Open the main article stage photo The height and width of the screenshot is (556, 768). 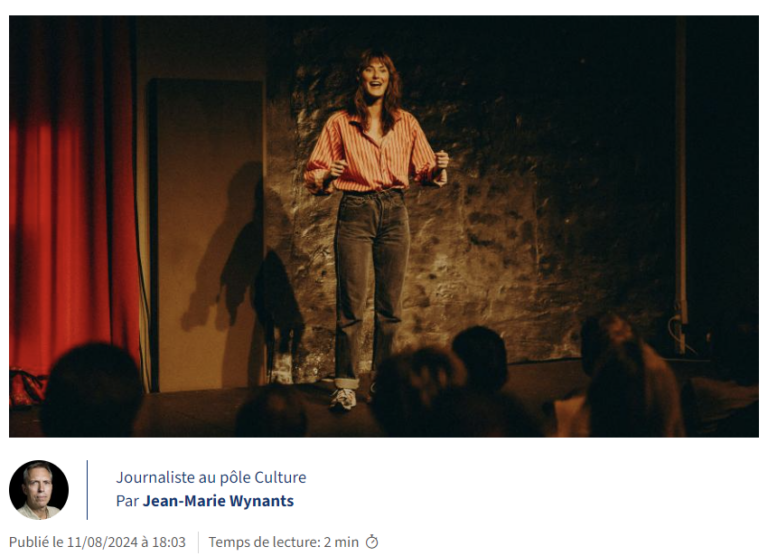[384, 226]
